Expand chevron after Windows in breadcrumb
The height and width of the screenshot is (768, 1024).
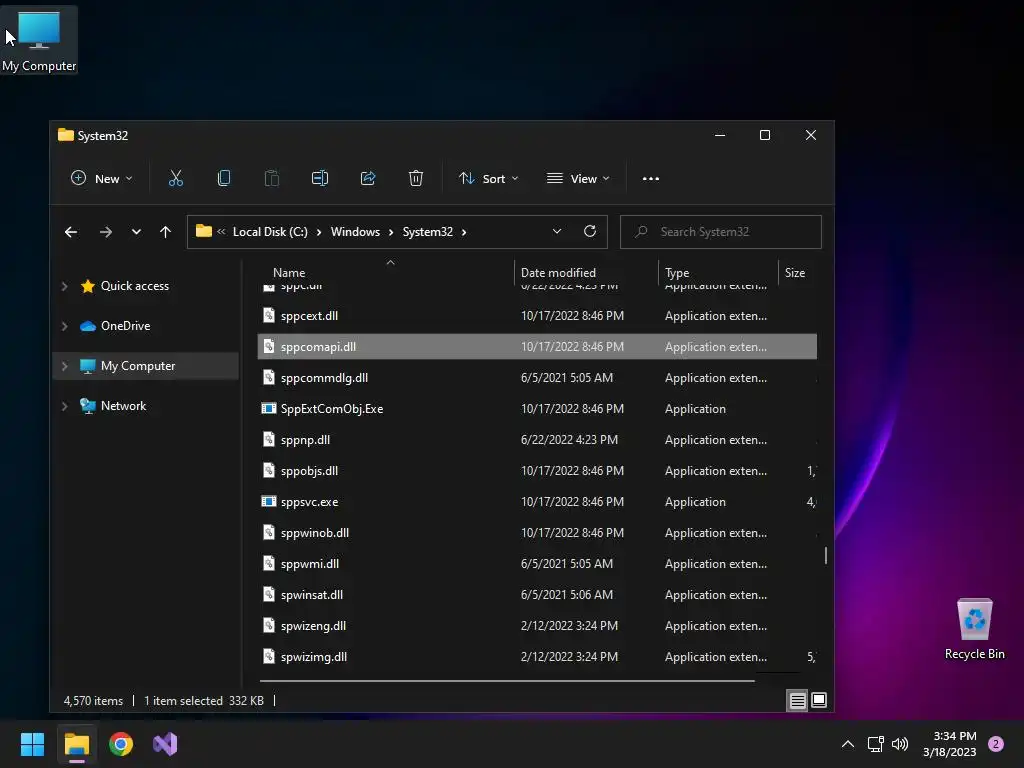click(391, 232)
